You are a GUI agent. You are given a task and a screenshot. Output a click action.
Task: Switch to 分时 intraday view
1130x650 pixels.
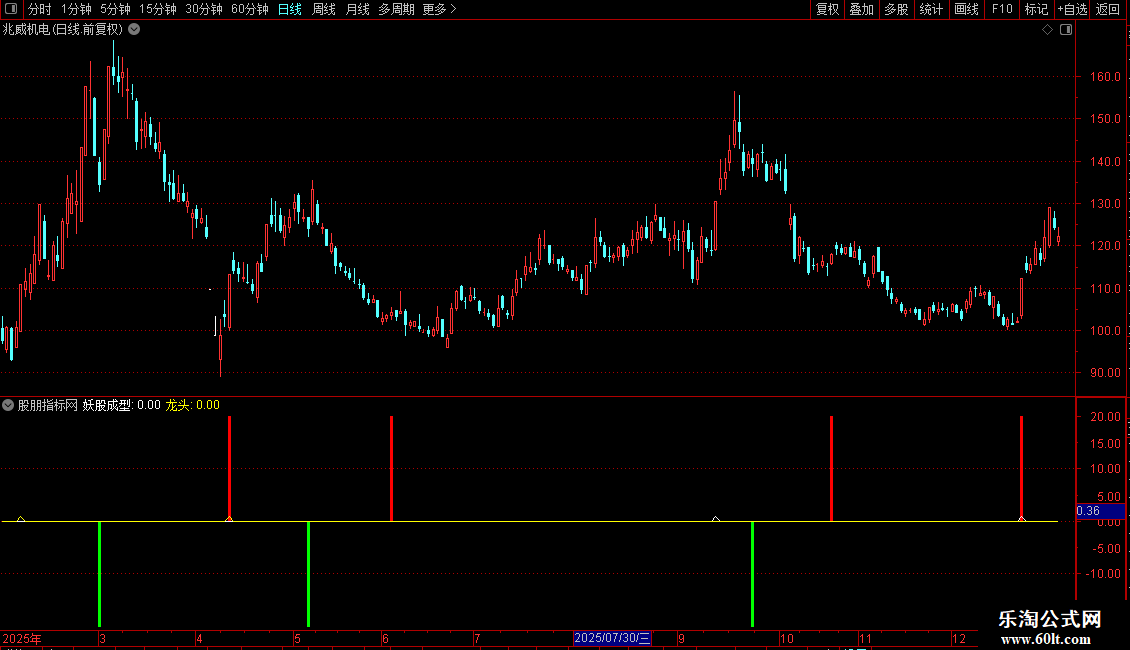pyautogui.click(x=40, y=9)
